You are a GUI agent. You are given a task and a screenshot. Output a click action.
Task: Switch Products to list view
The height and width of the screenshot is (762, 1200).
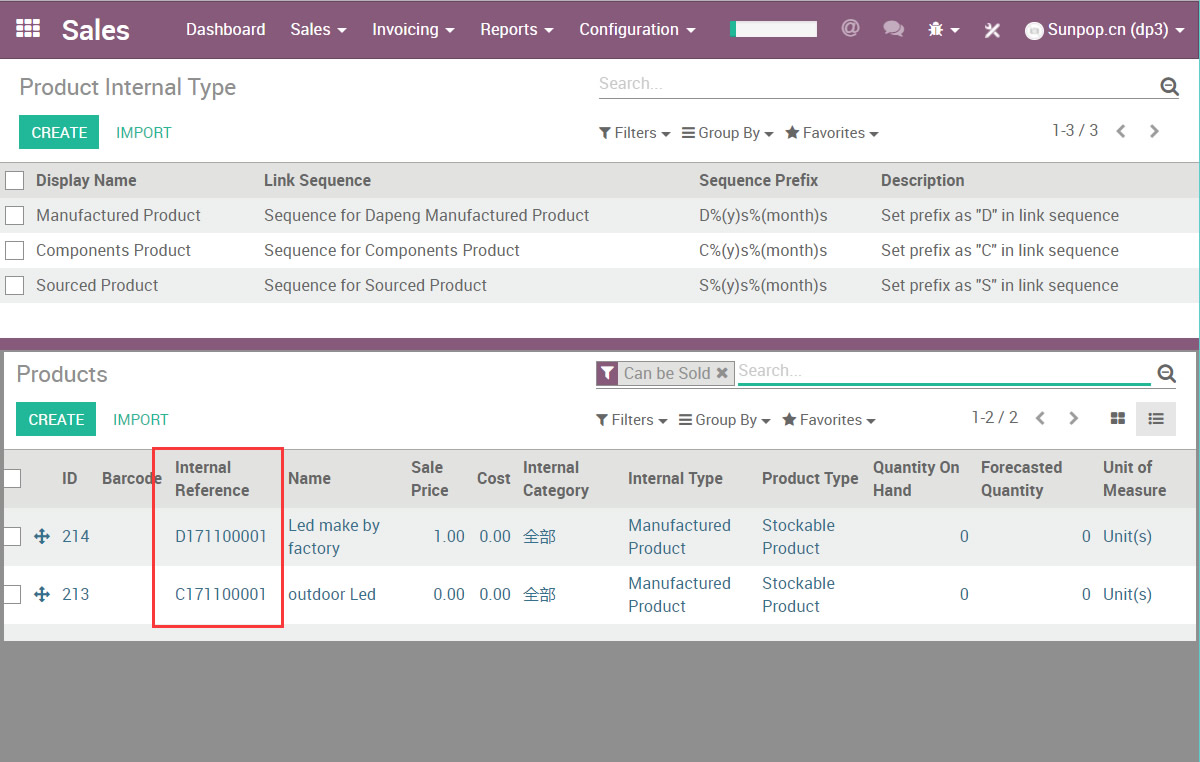click(x=1155, y=419)
